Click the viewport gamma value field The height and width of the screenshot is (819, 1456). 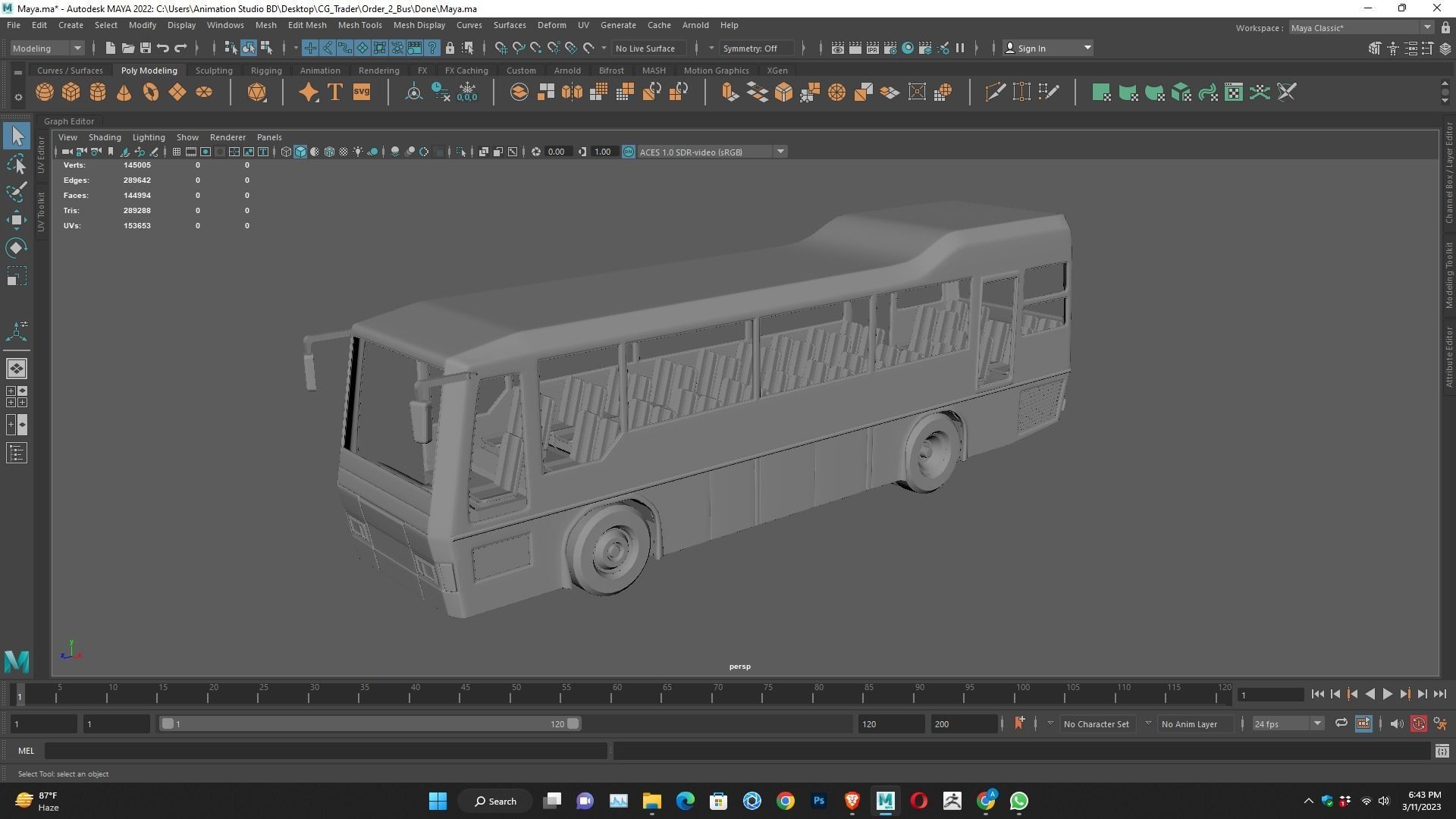click(604, 152)
